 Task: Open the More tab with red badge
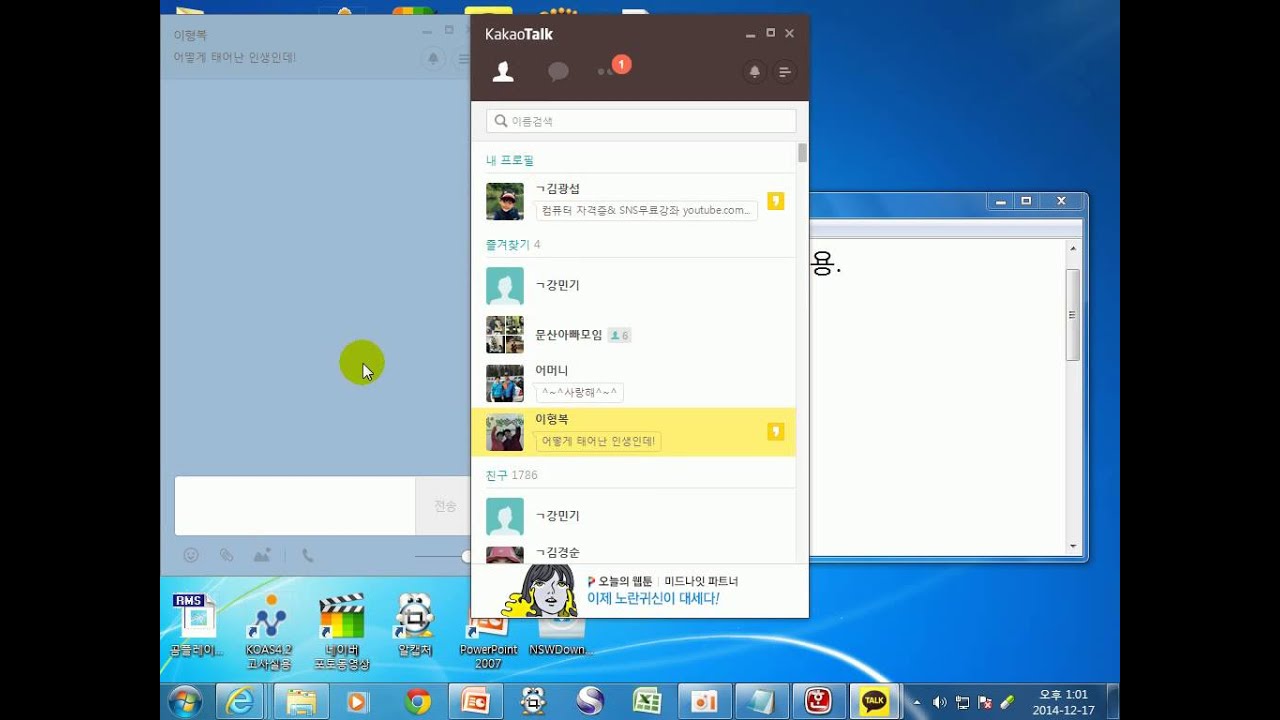click(x=613, y=68)
